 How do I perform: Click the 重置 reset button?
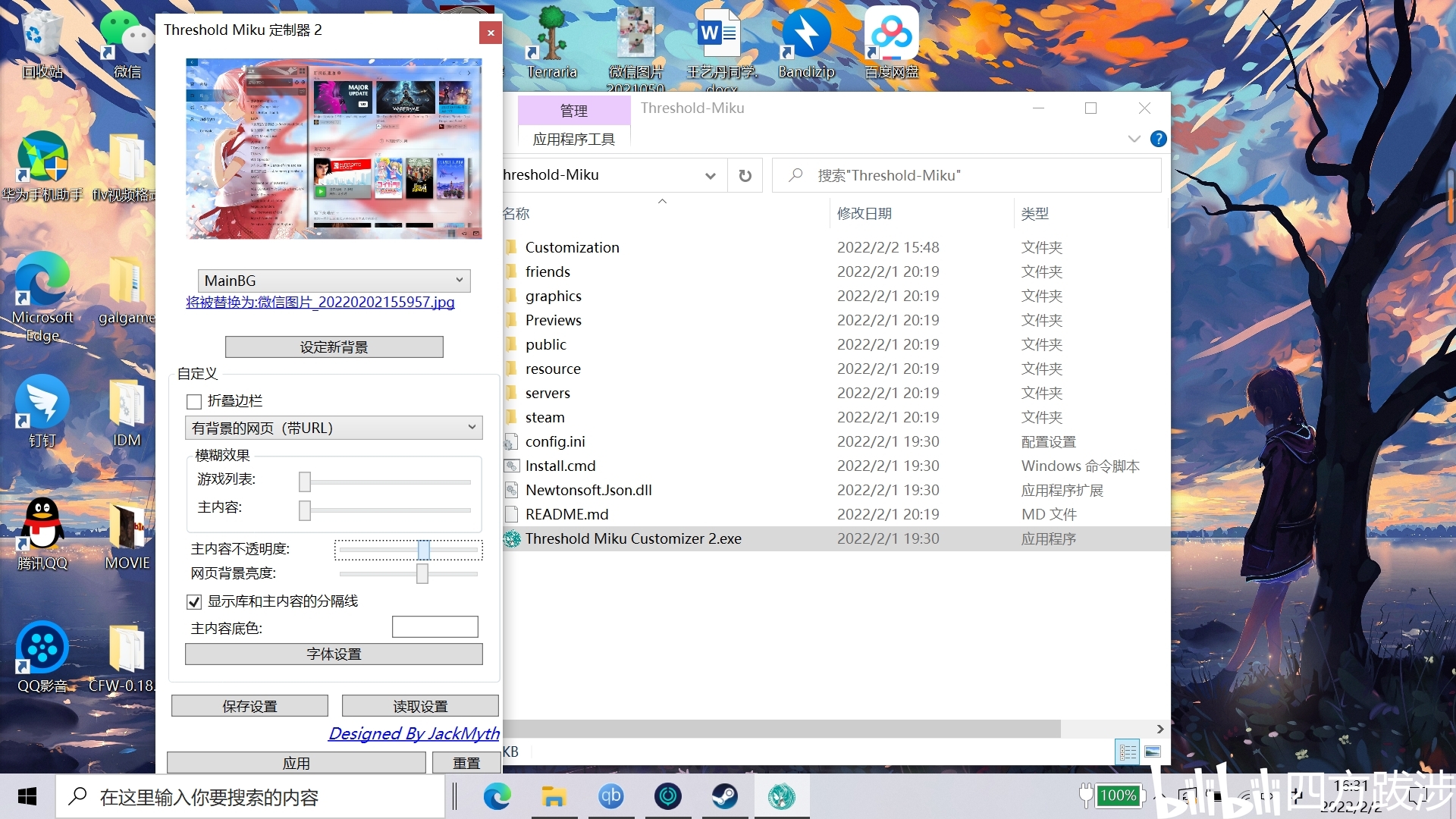[466, 763]
